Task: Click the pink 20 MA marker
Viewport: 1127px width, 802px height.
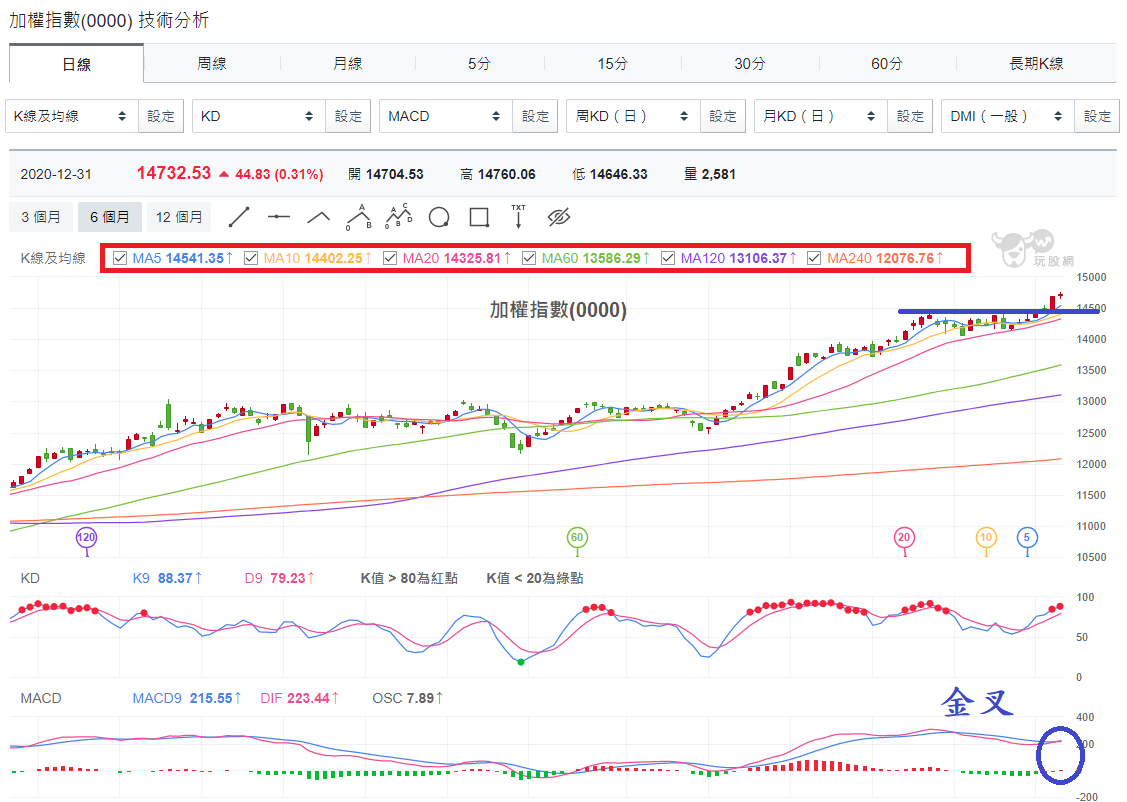Action: point(904,538)
